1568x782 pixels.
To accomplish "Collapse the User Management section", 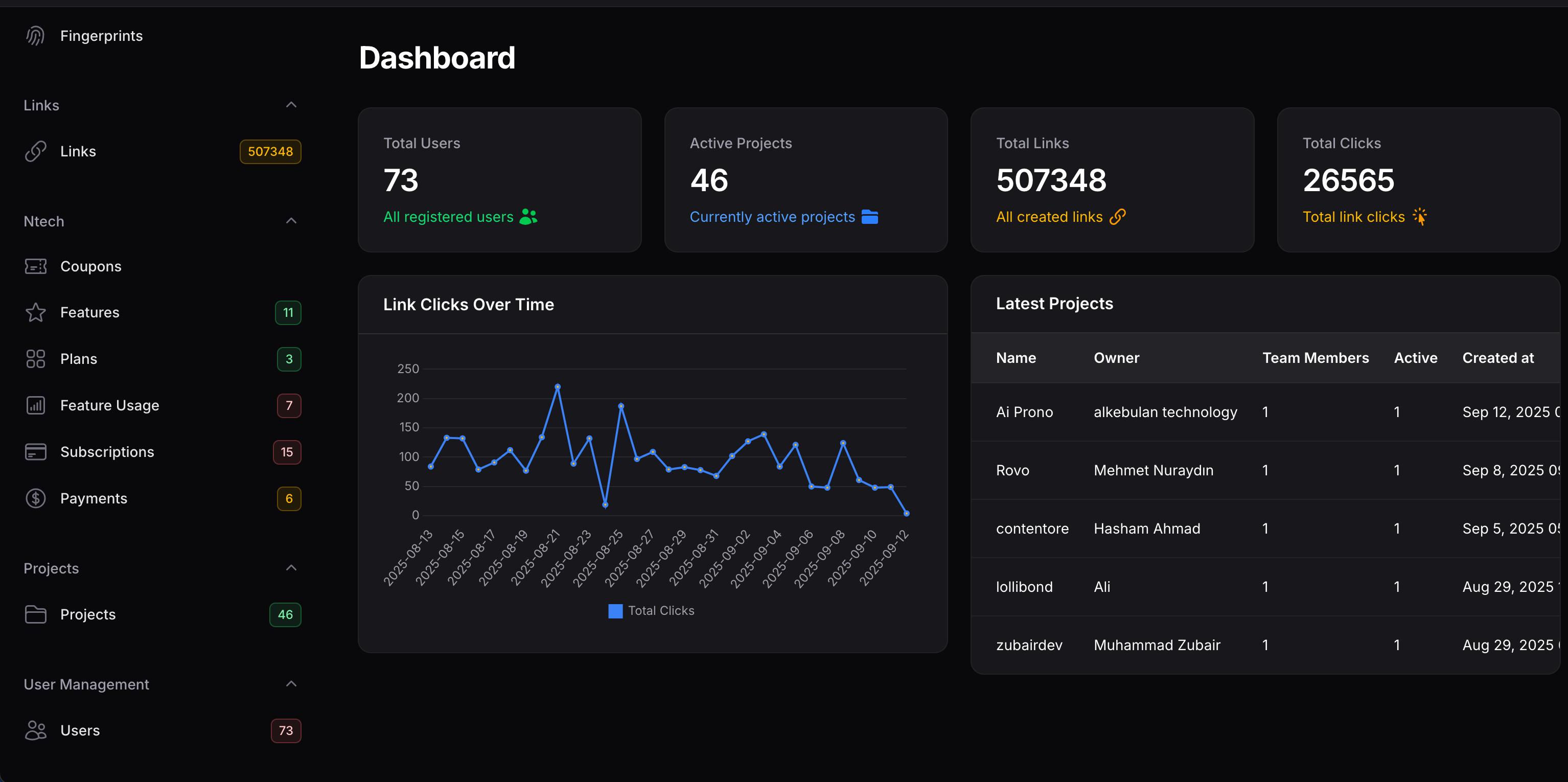I will (291, 684).
